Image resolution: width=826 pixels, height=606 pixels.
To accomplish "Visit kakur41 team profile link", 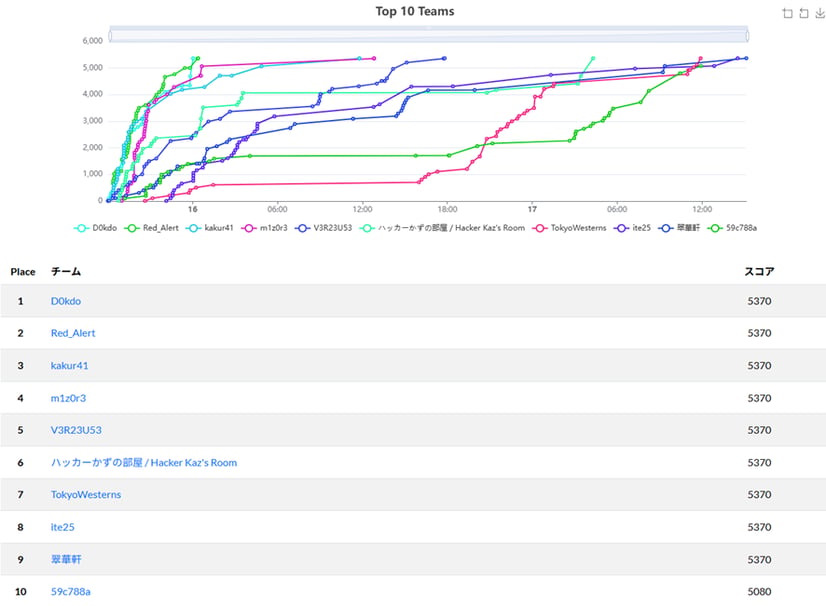I will [x=69, y=366].
